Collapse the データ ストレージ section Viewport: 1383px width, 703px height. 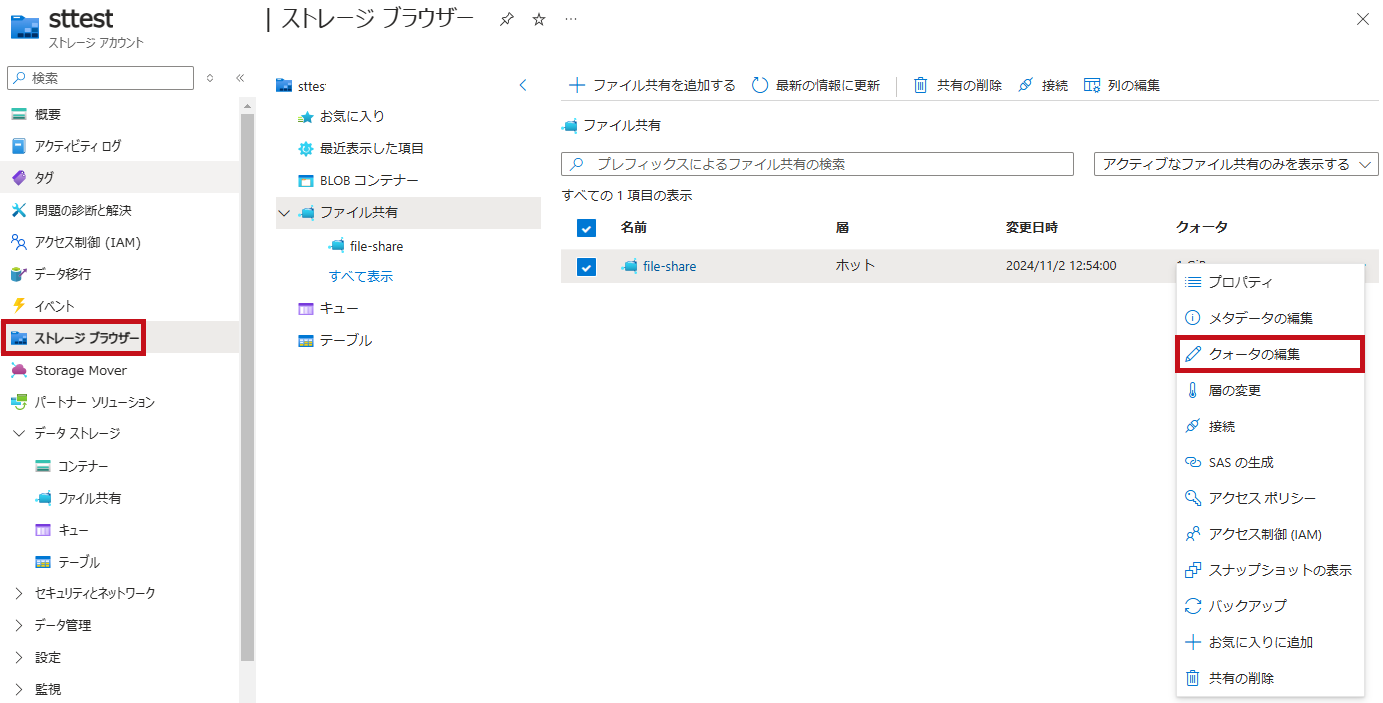point(19,433)
